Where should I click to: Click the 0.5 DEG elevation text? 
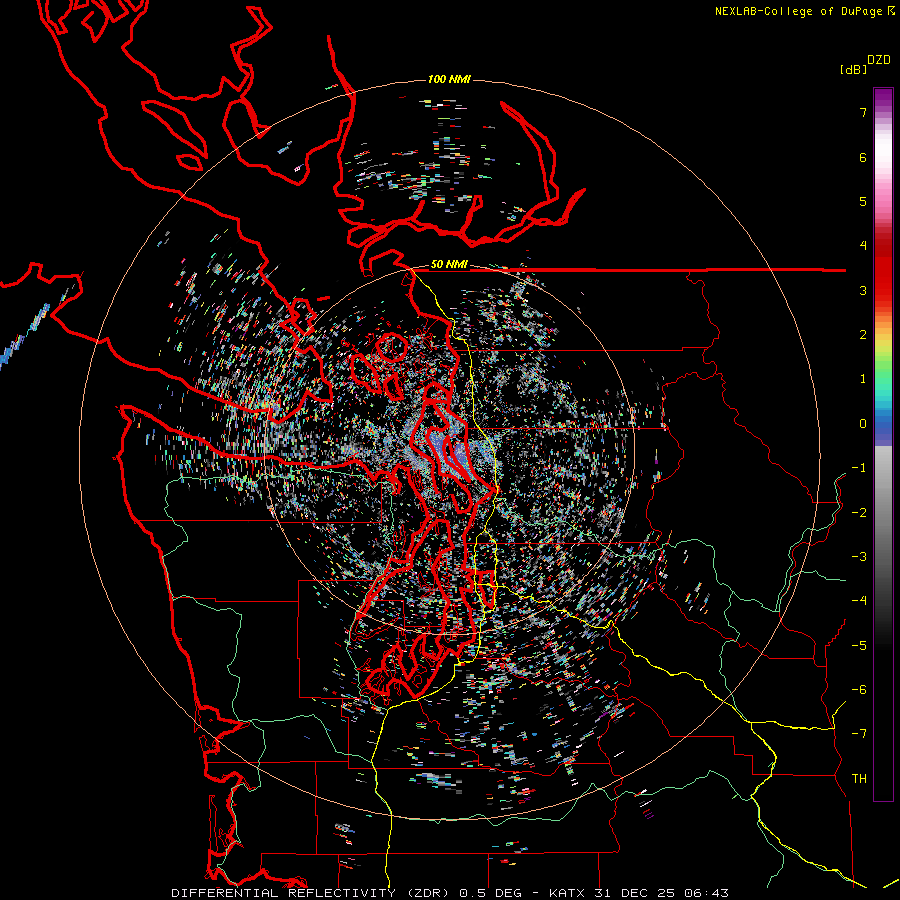pos(490,893)
